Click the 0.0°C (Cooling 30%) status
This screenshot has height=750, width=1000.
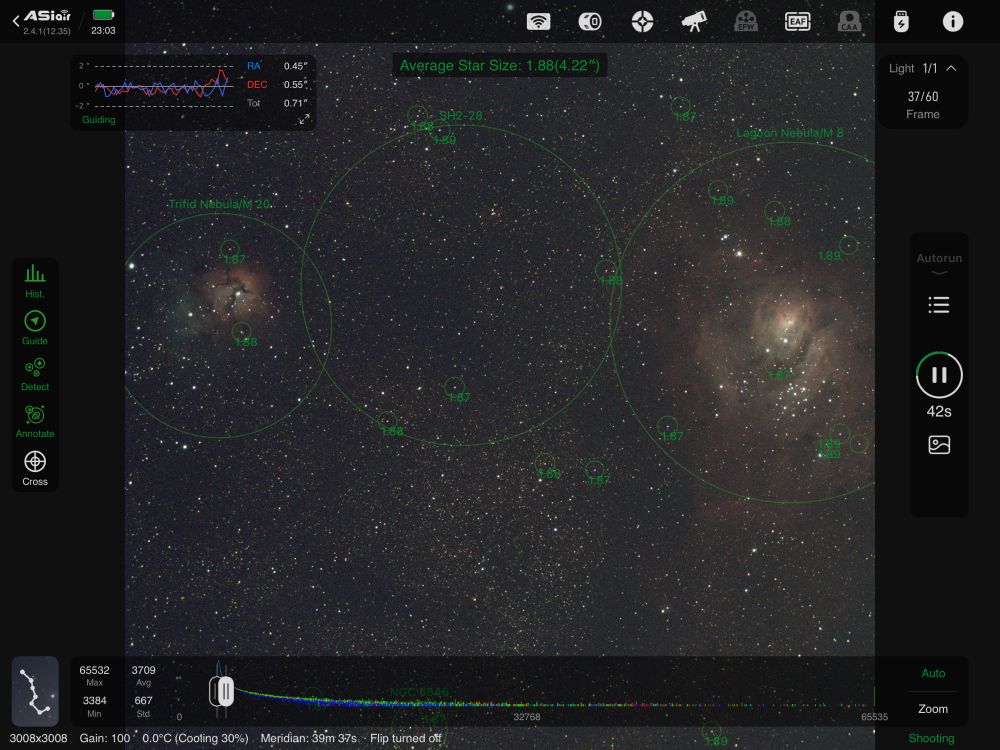tap(195, 739)
